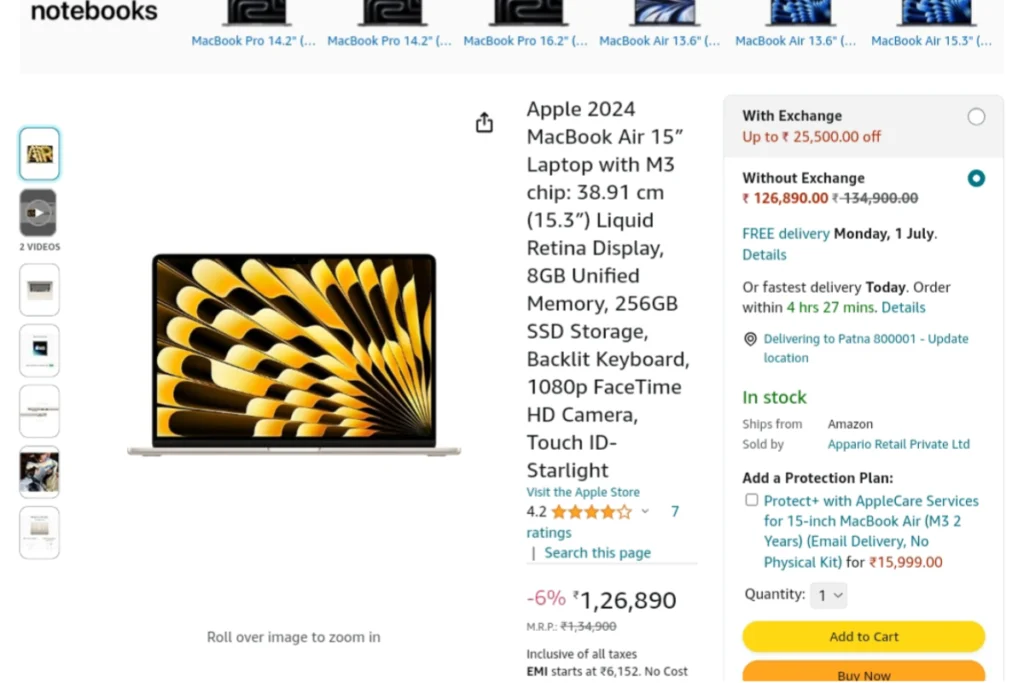Select the With Exchange radio option

(976, 117)
